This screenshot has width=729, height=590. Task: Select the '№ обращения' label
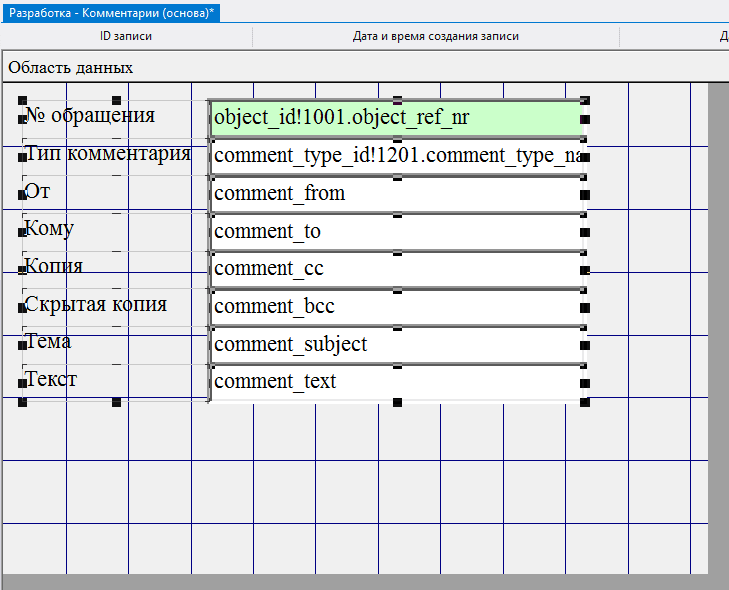tap(90, 115)
